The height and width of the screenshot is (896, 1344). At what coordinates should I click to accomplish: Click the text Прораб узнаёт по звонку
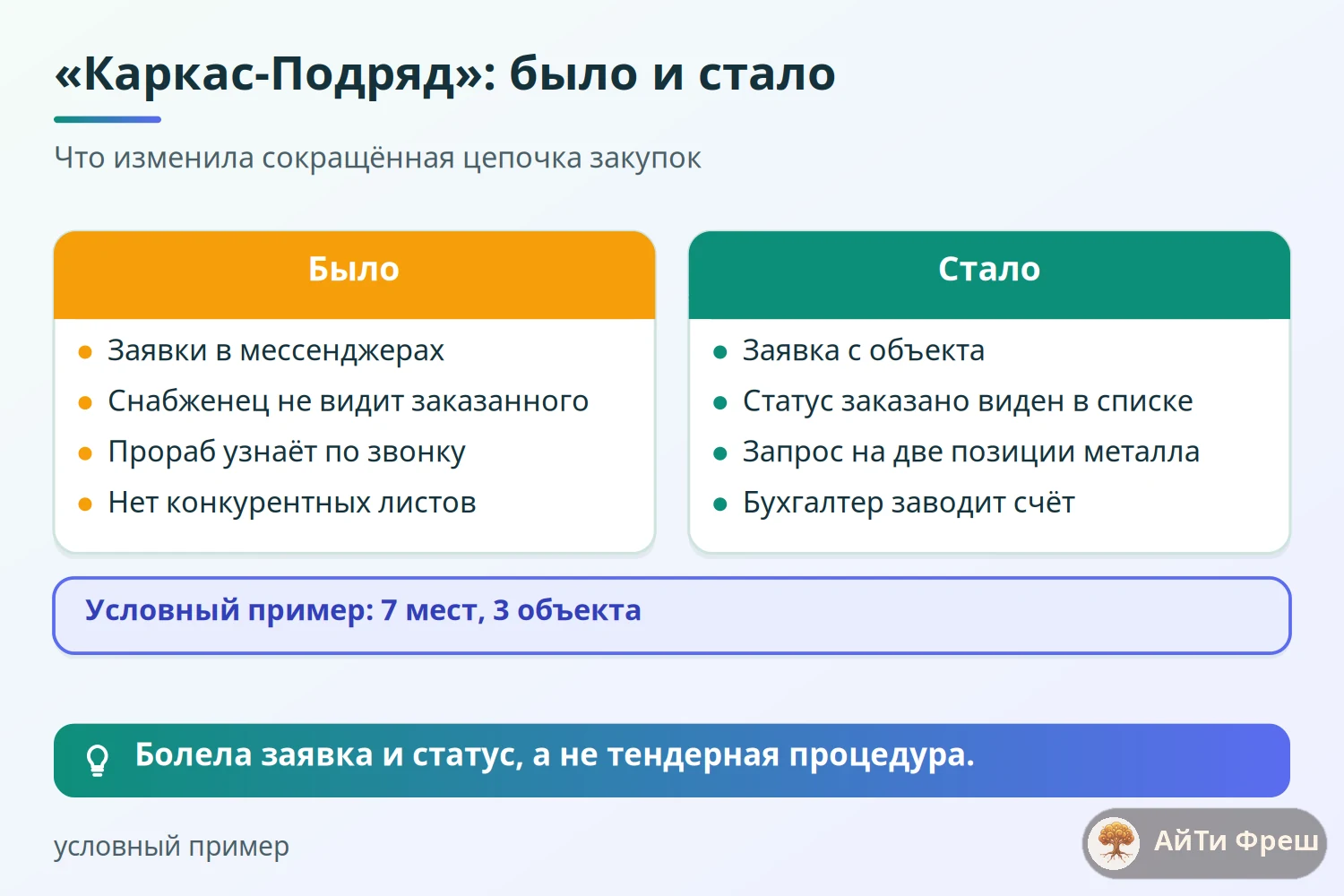[x=287, y=452]
